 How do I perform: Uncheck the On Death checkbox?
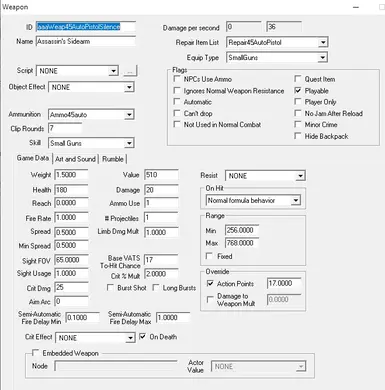click(x=142, y=337)
